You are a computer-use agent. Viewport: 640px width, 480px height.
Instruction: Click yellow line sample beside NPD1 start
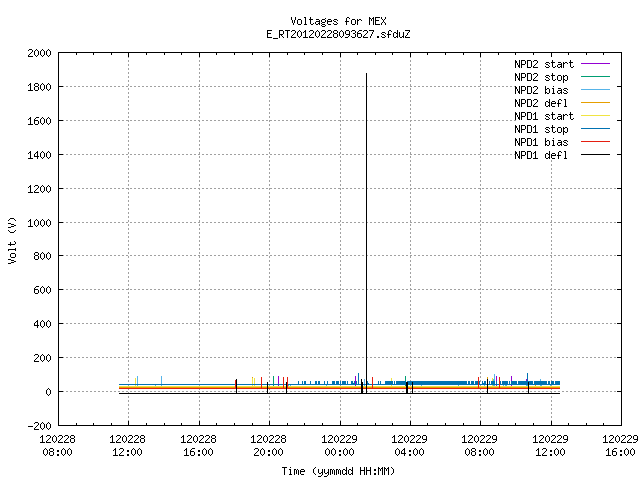coord(595,116)
